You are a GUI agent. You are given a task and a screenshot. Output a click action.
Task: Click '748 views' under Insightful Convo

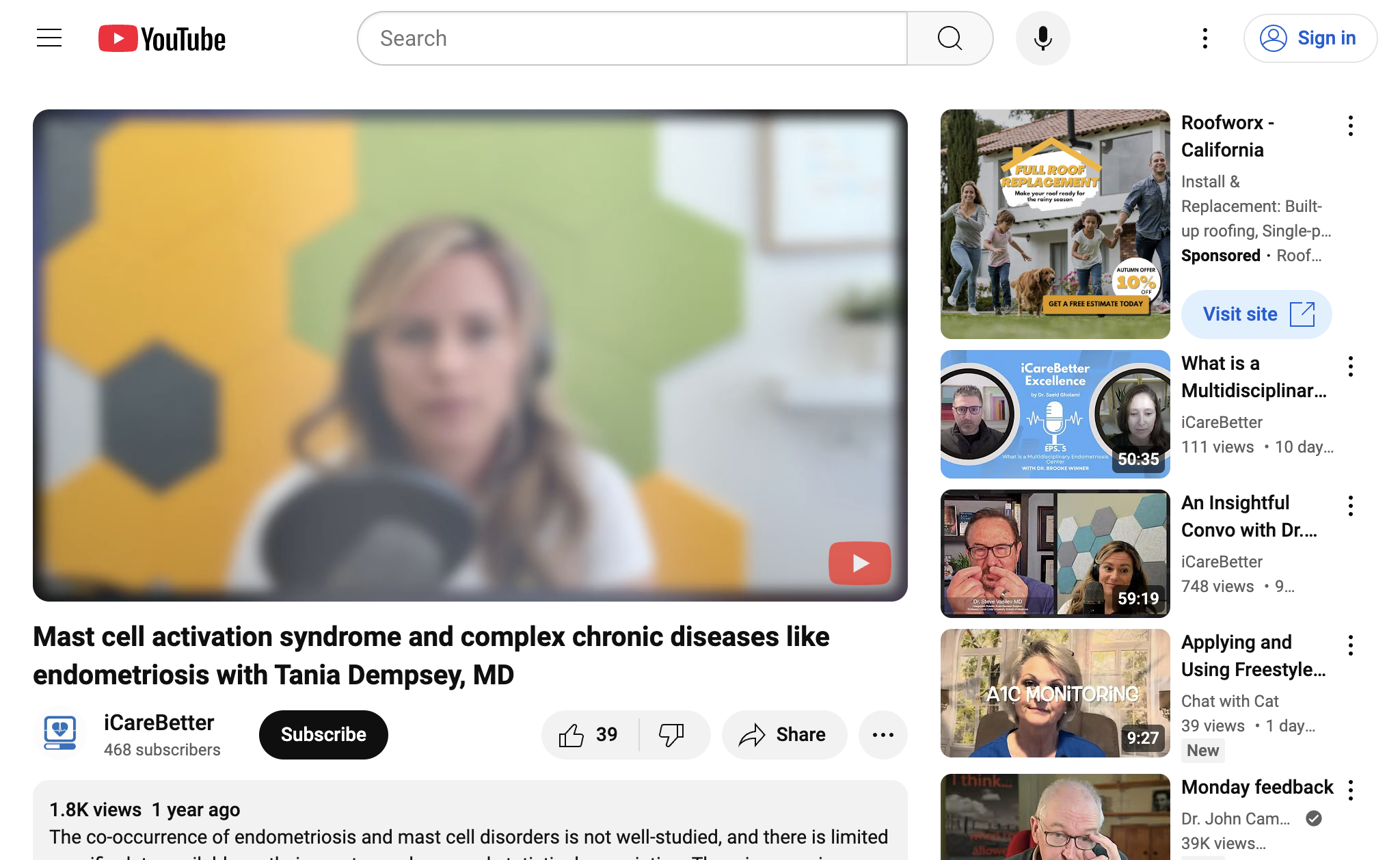[x=1217, y=587]
